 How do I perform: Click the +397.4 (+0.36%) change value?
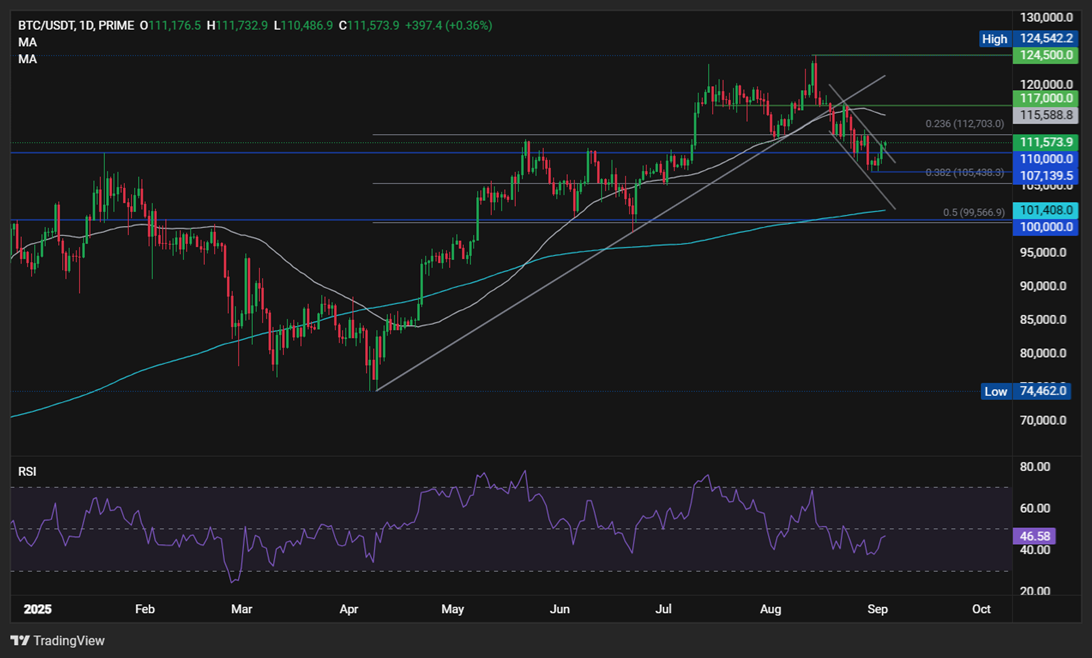coord(448,25)
